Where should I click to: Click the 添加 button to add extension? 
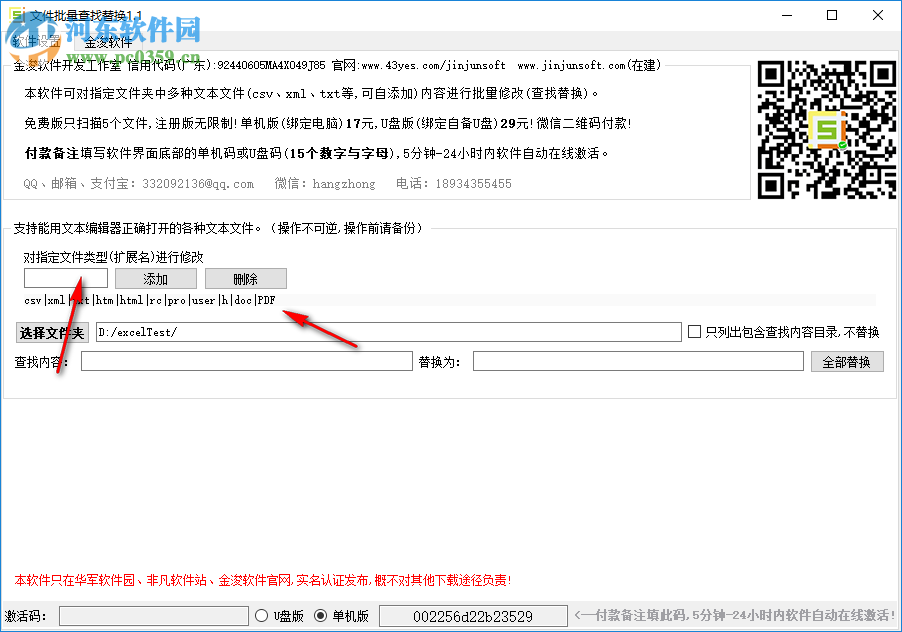coord(155,278)
